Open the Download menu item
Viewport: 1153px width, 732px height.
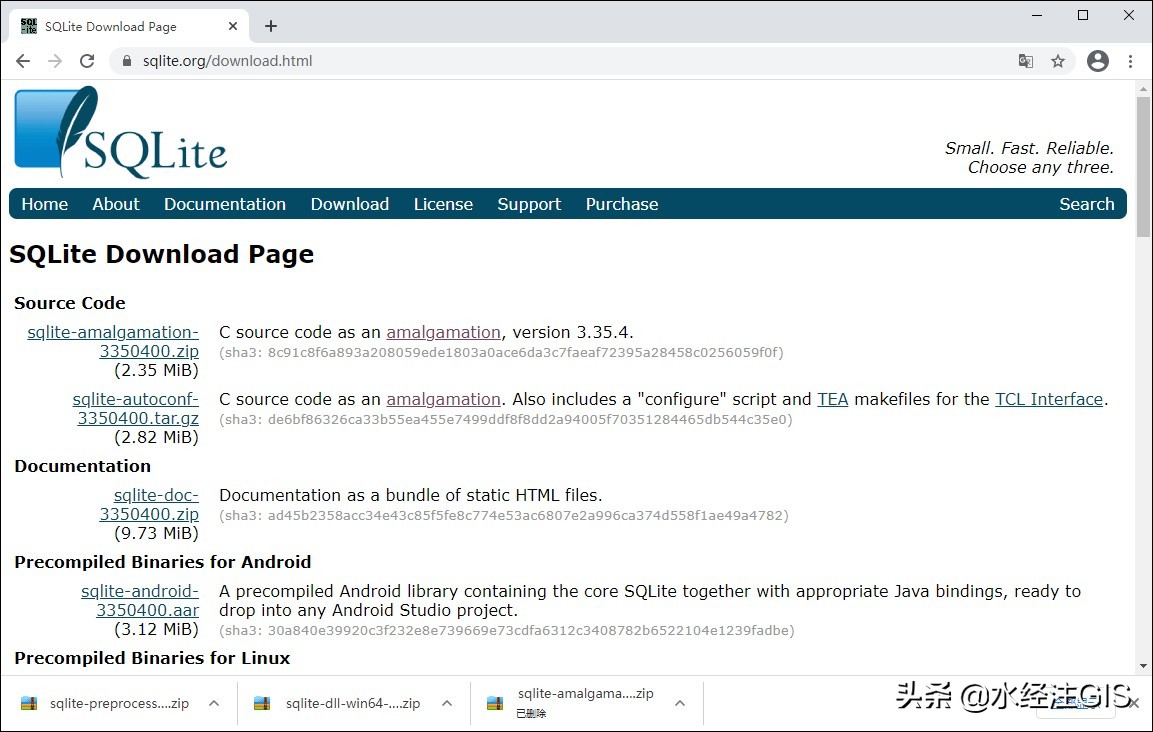pos(350,204)
